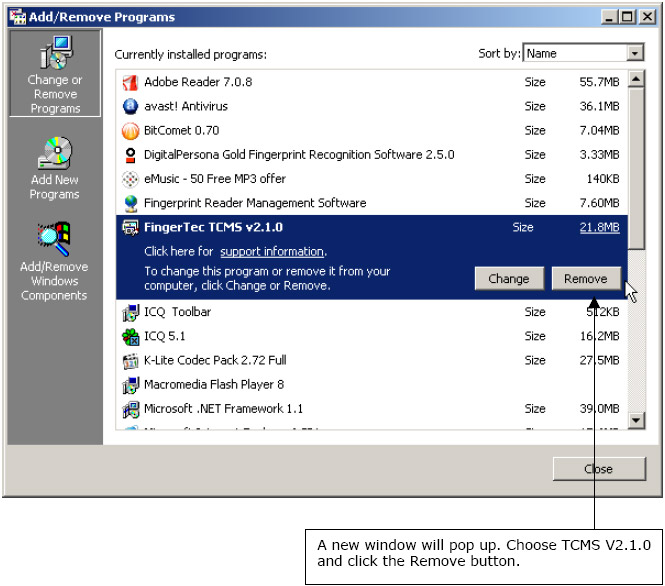Click the program list scrollbar thumb
This screenshot has height=586, width=665.
[636, 168]
